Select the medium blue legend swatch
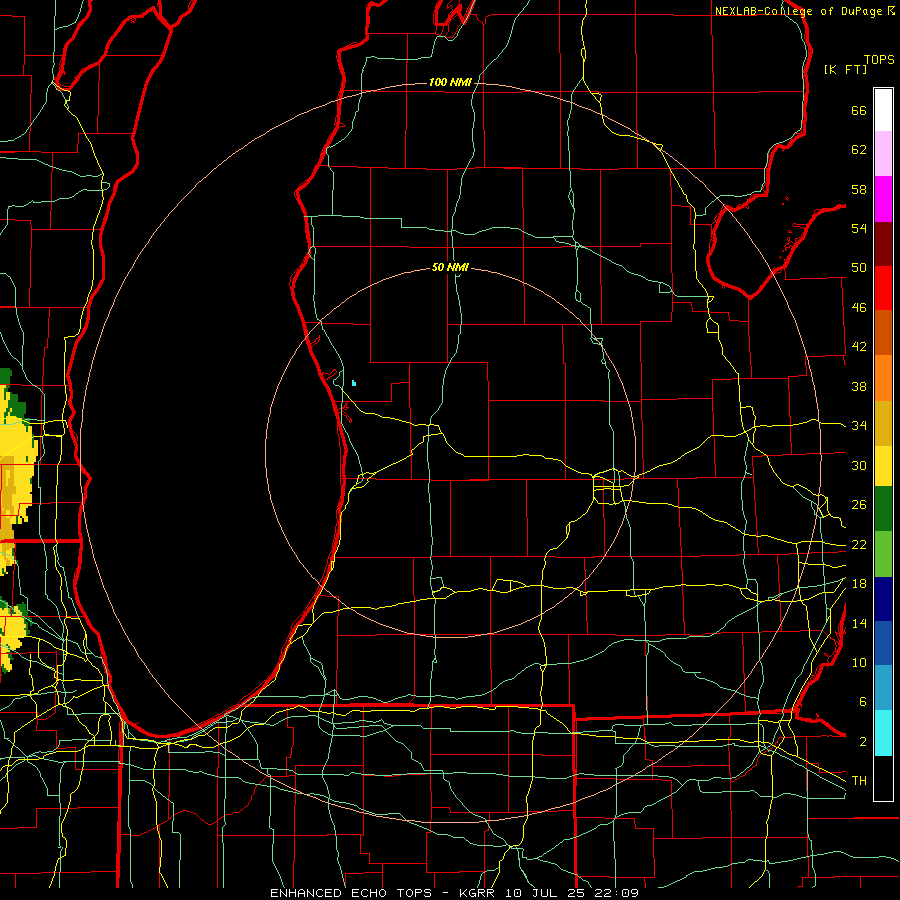 tap(883, 643)
